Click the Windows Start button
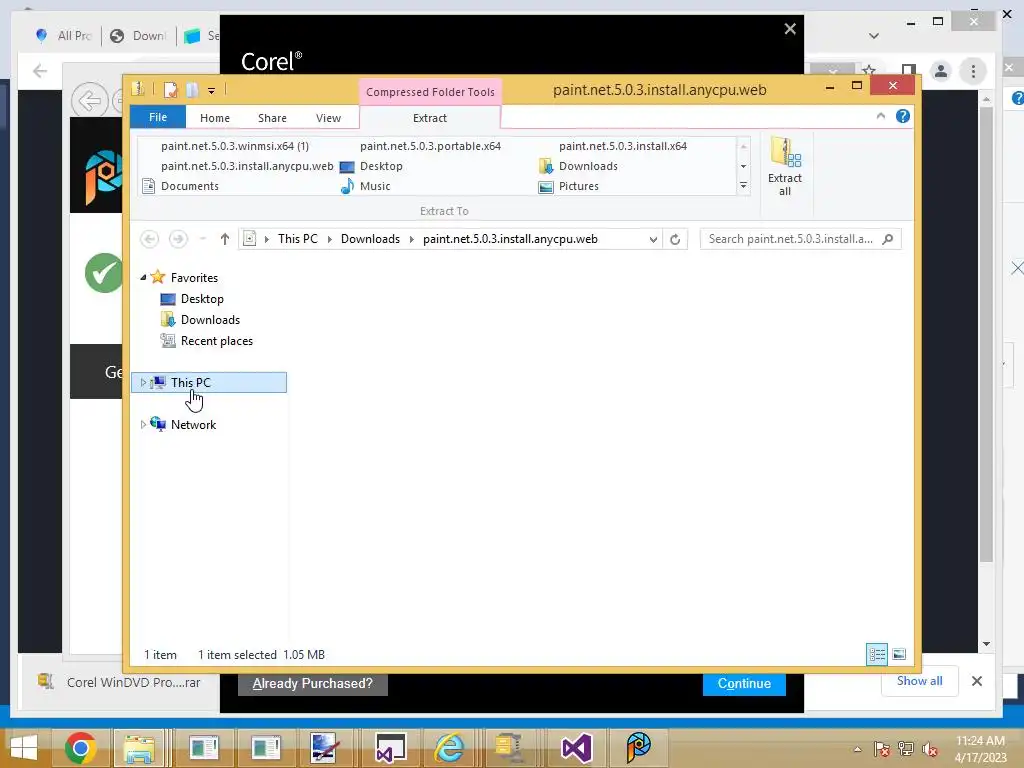 24,748
